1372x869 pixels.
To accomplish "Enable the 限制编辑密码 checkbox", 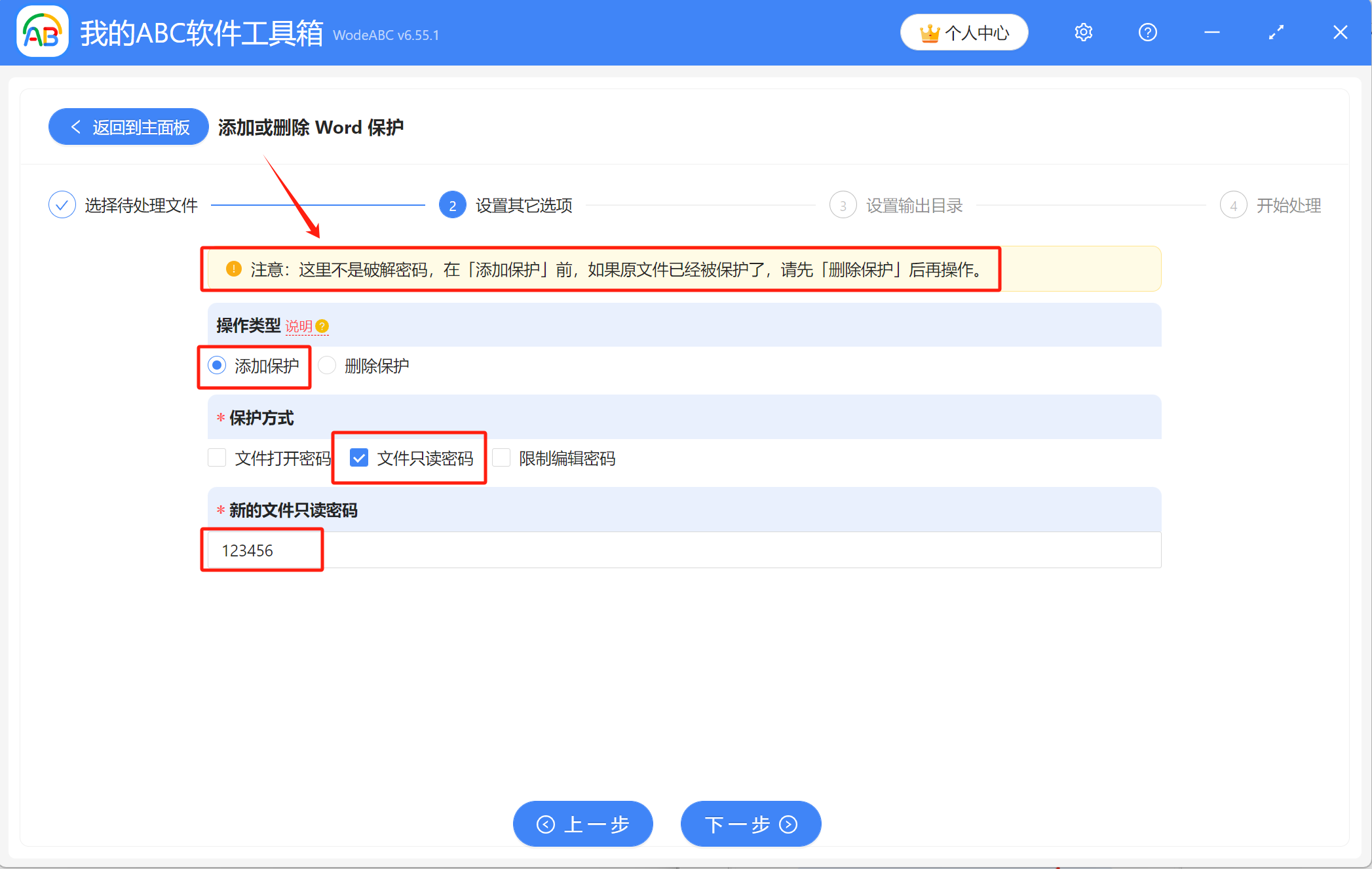I will [501, 458].
